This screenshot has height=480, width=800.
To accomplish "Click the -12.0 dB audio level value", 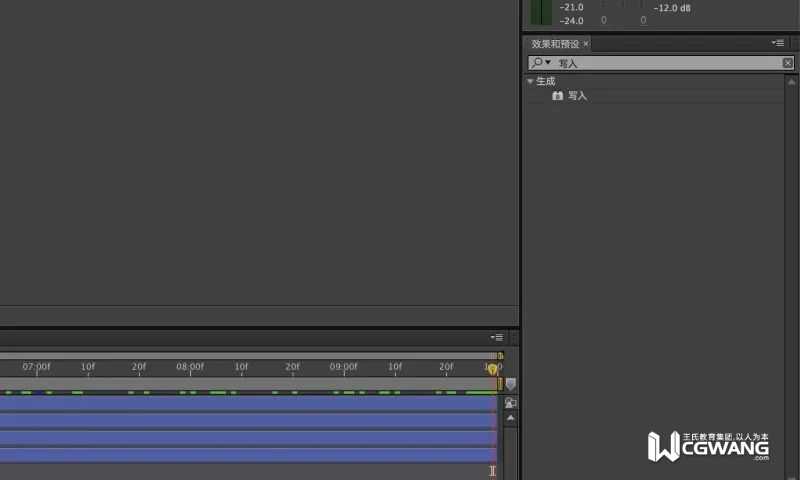I will point(672,8).
